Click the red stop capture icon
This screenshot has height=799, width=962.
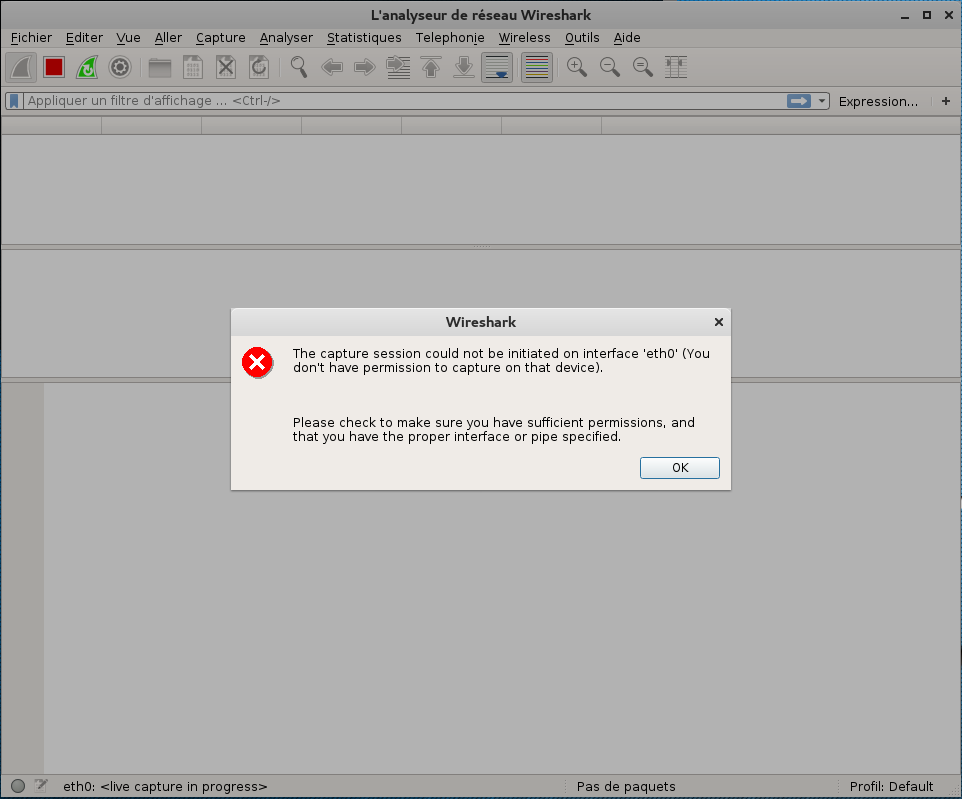[x=54, y=67]
